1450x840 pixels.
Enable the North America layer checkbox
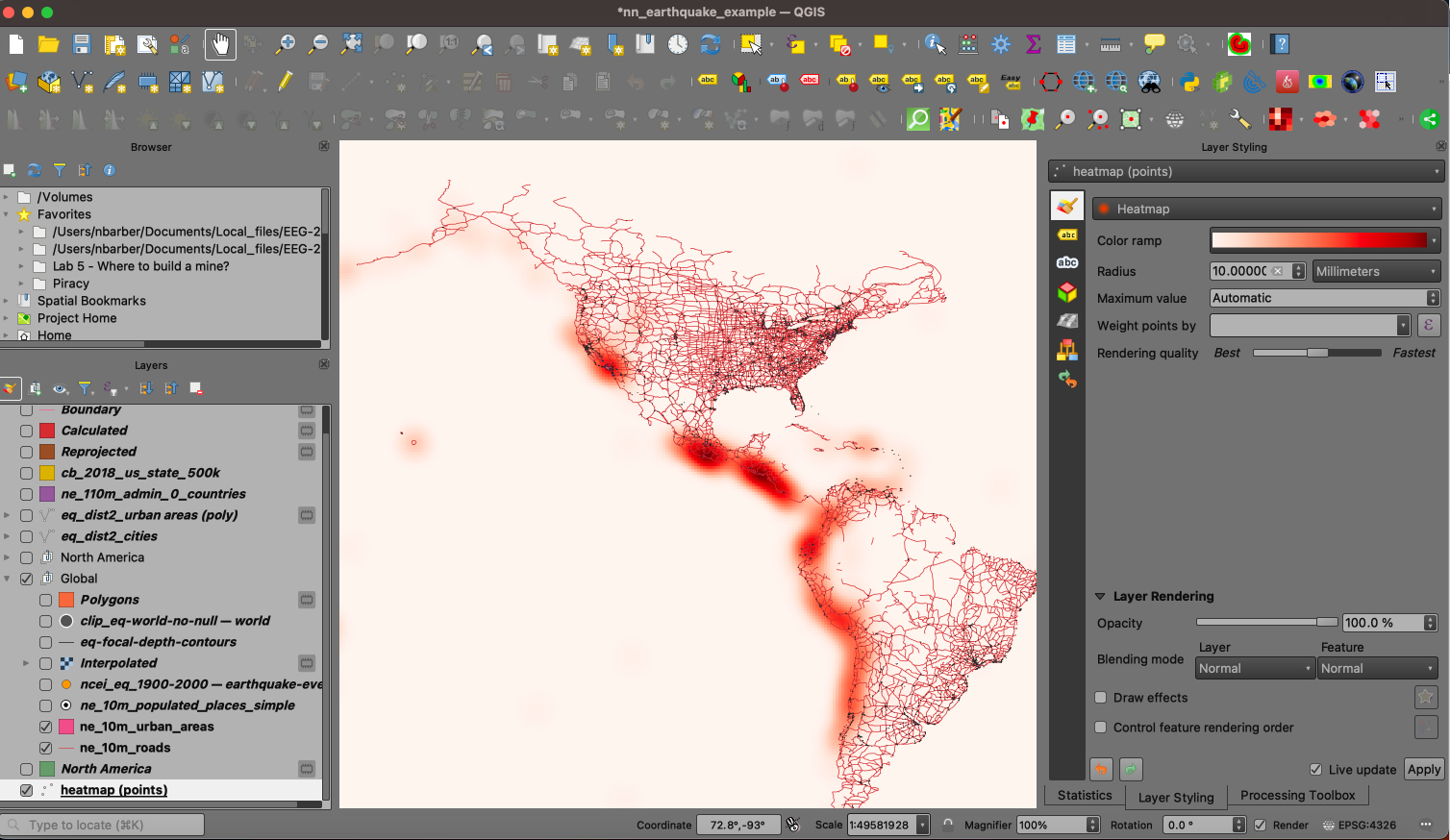coord(26,769)
